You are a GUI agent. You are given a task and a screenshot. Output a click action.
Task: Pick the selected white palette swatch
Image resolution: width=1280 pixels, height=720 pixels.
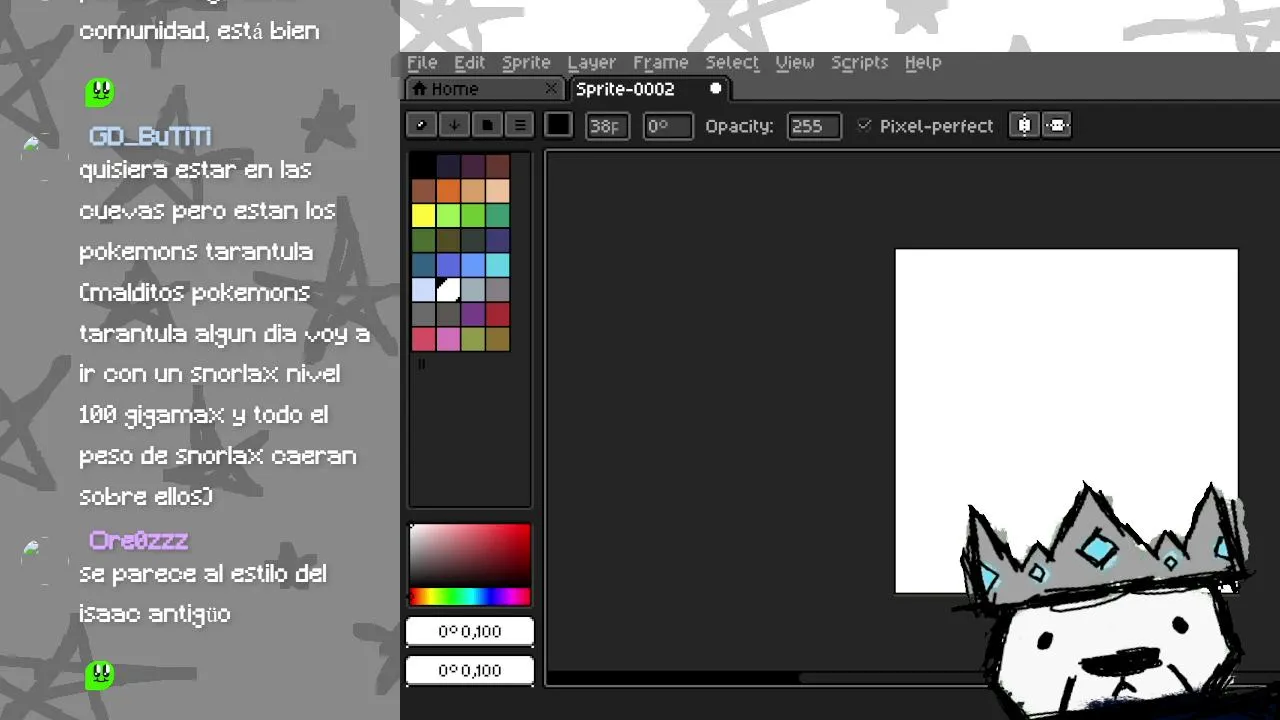point(448,290)
